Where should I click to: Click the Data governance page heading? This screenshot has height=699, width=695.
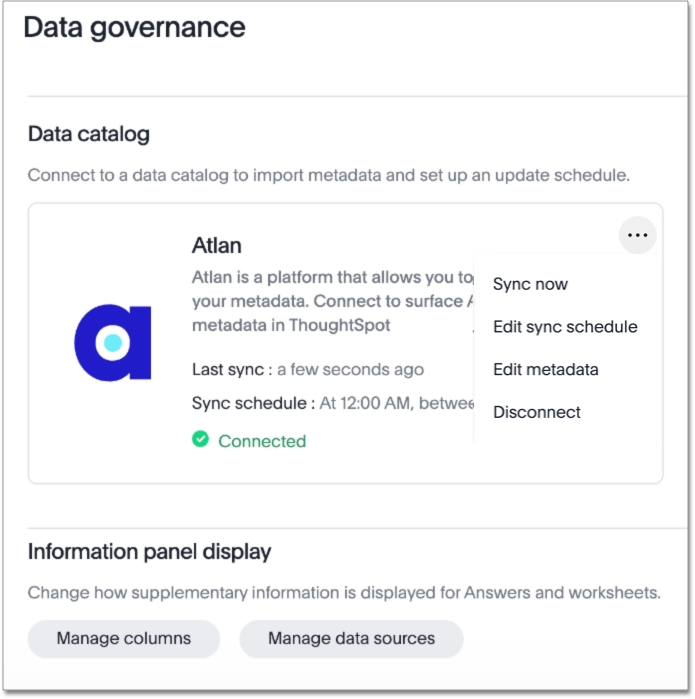click(x=134, y=27)
